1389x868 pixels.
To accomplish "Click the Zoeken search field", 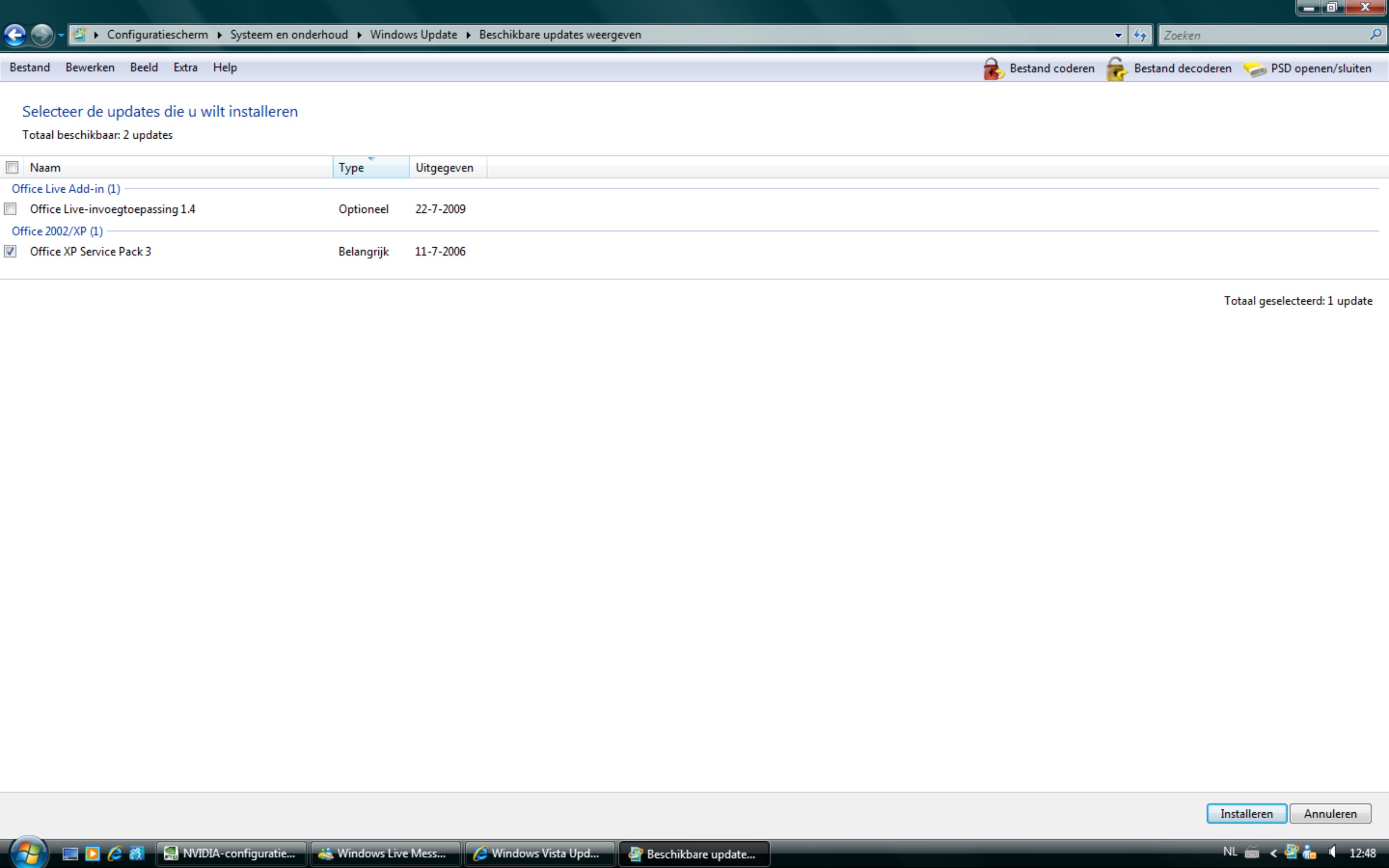I will (x=1263, y=35).
